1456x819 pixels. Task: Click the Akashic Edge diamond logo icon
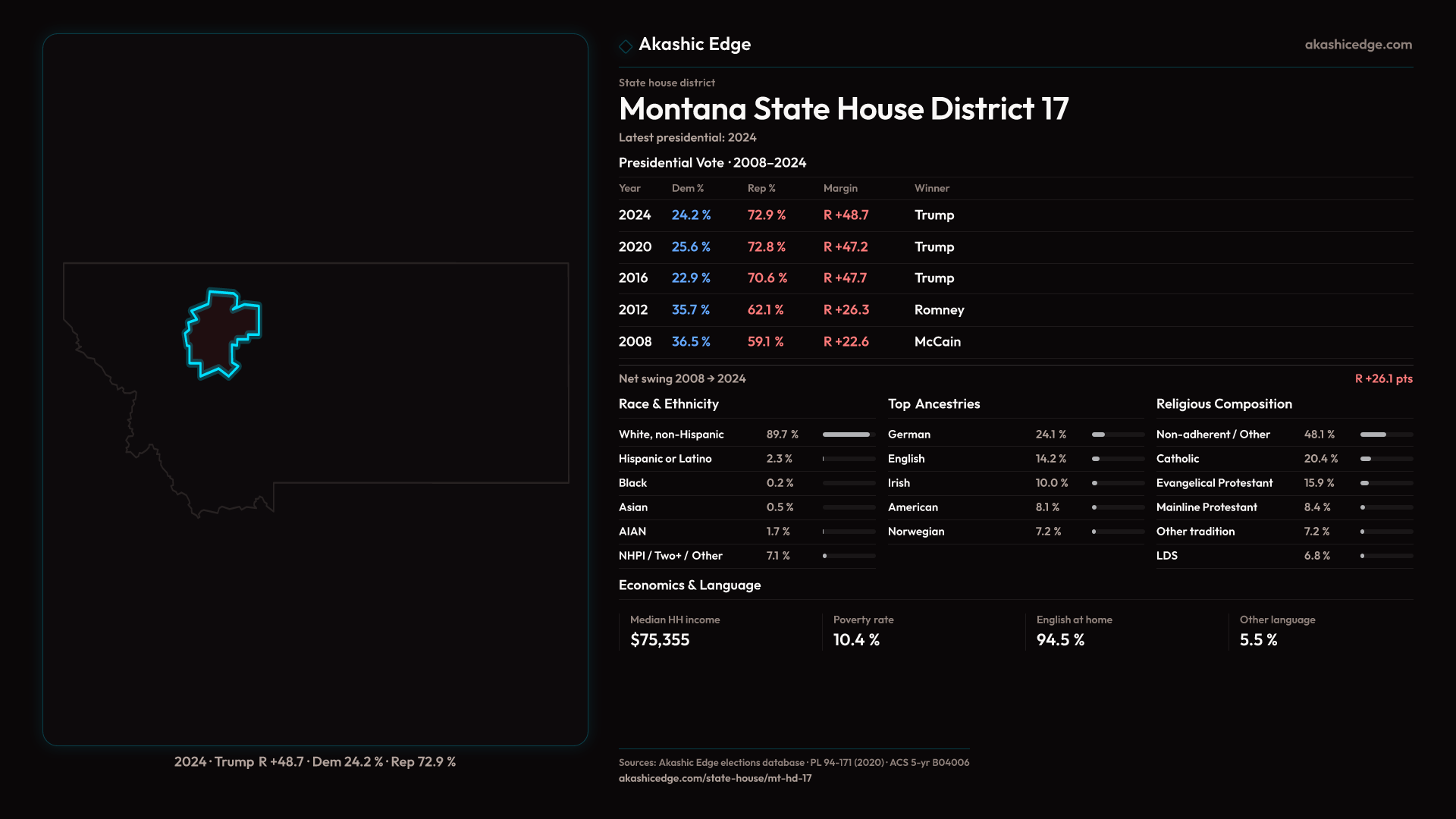[x=626, y=46]
